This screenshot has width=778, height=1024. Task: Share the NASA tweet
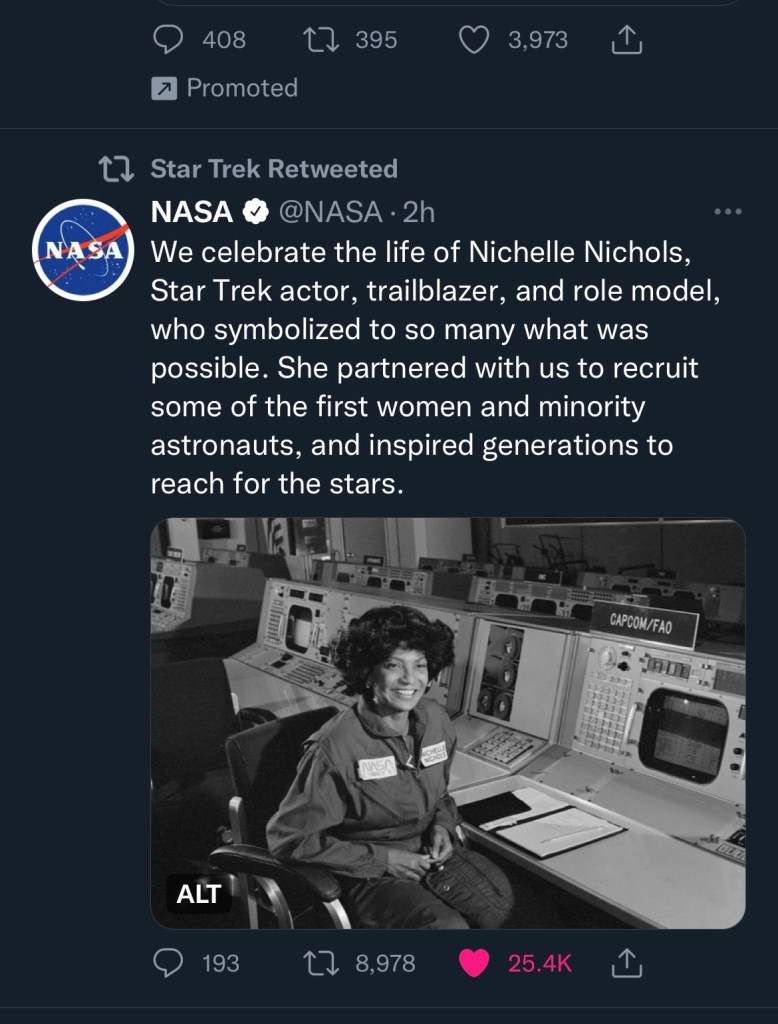coord(624,963)
